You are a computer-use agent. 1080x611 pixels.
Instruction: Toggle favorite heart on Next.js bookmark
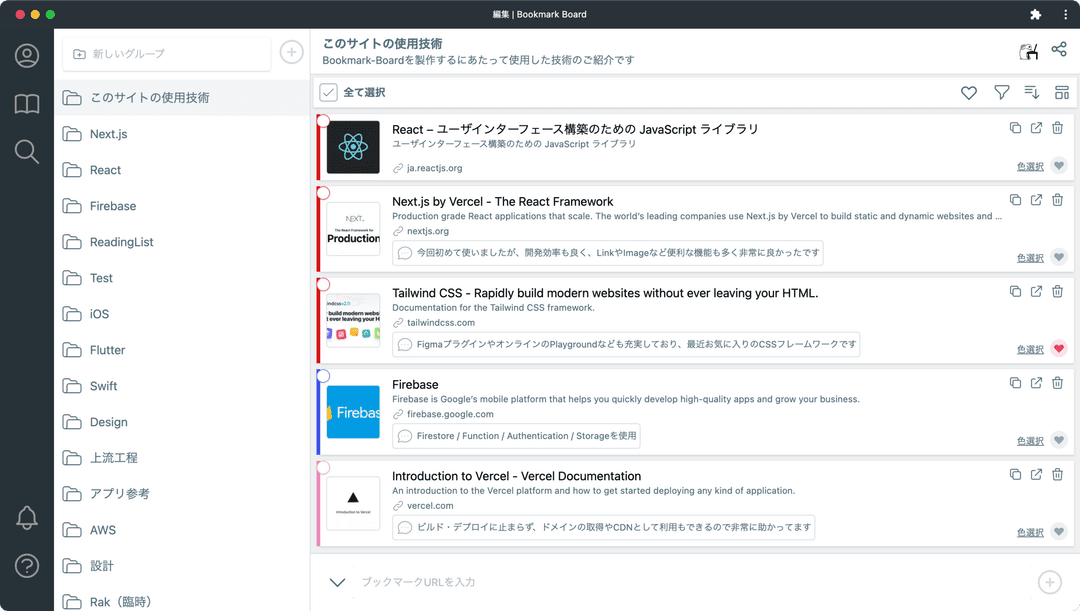[x=1059, y=257]
